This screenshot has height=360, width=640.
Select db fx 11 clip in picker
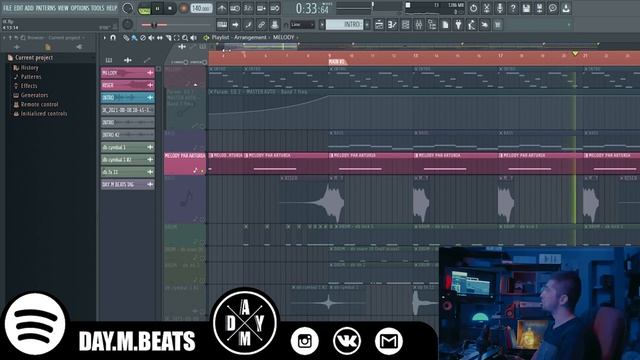coord(127,172)
